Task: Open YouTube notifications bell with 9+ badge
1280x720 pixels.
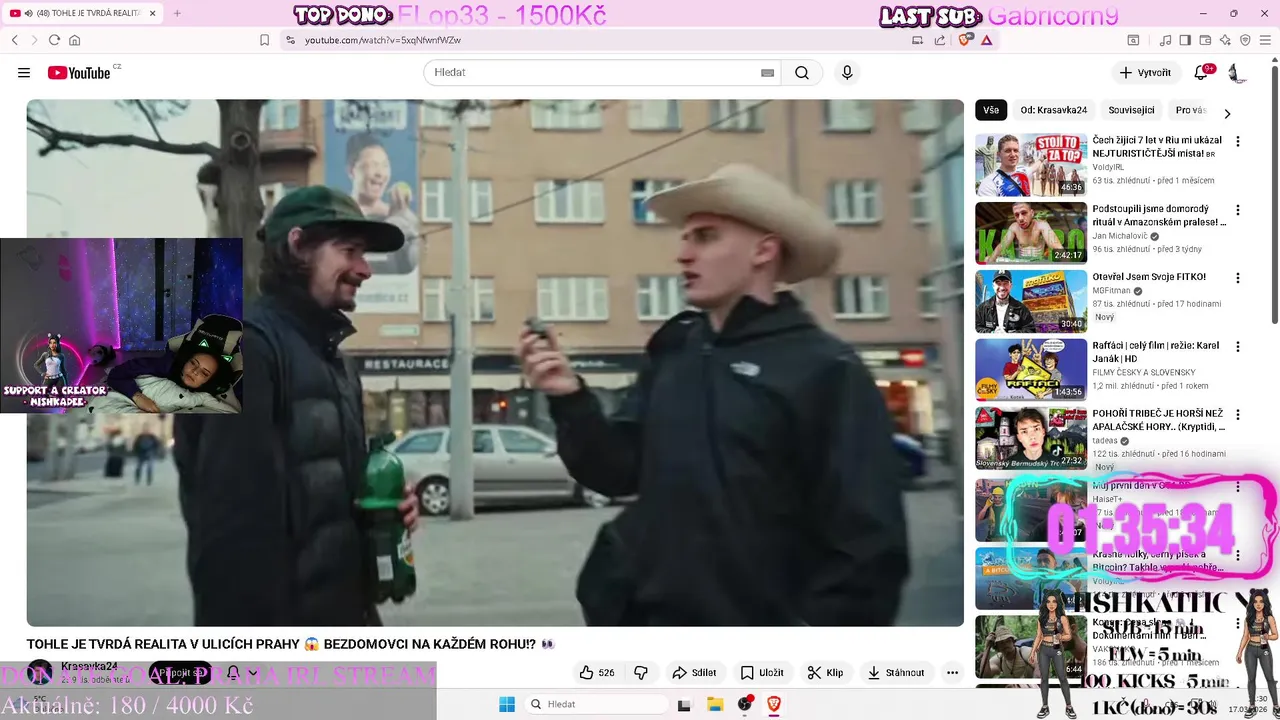Action: click(x=1202, y=72)
